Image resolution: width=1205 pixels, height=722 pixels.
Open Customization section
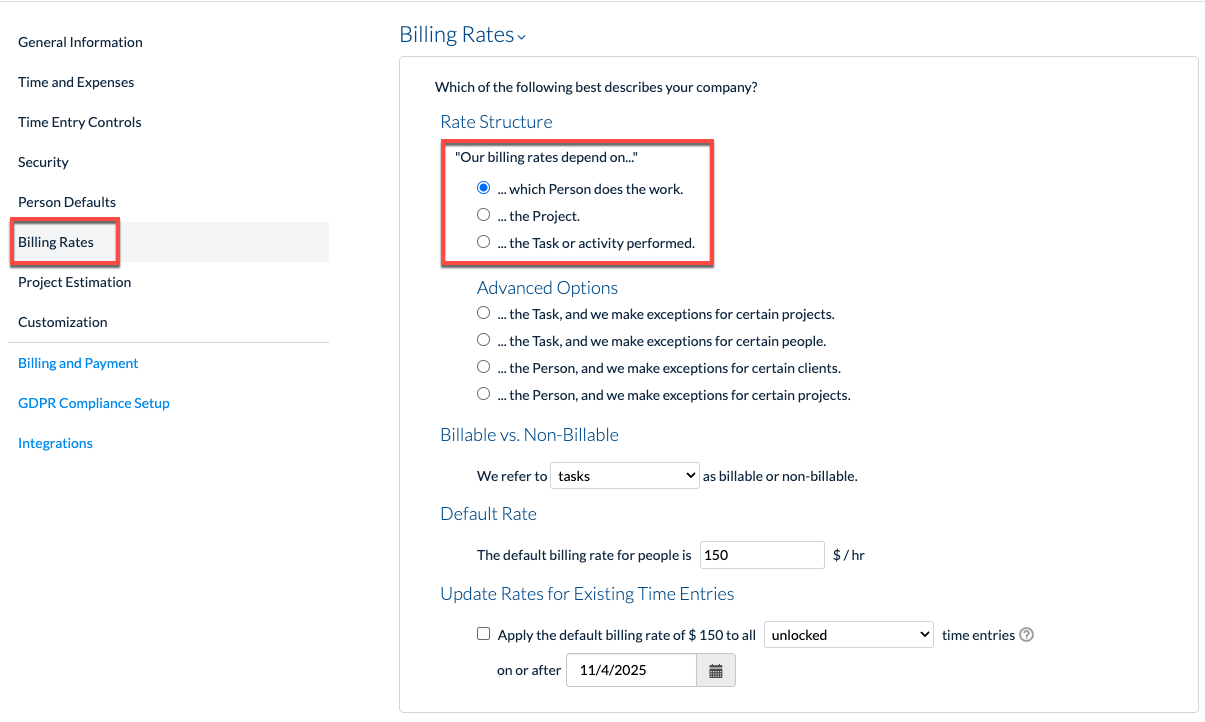click(x=63, y=322)
